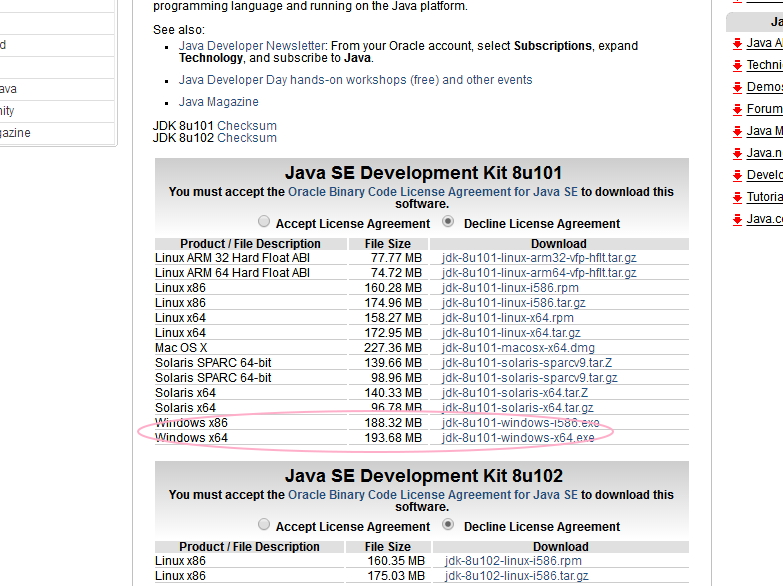Click the 77.77 MB file size

point(396,258)
